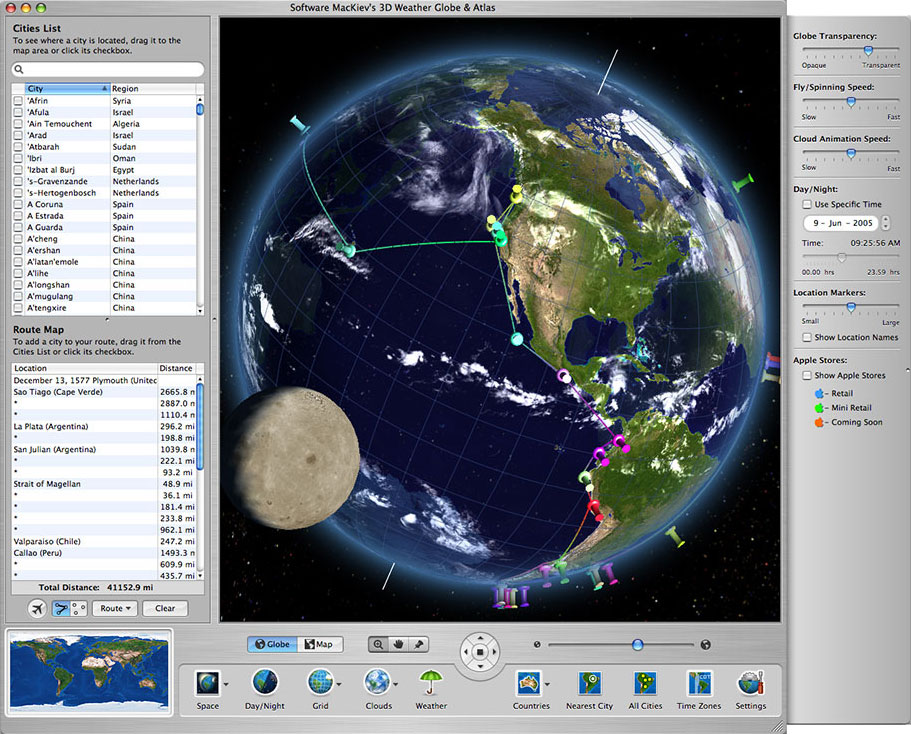Click the orange Coming Soon apple icon
This screenshot has height=734, width=911.
[x=819, y=423]
